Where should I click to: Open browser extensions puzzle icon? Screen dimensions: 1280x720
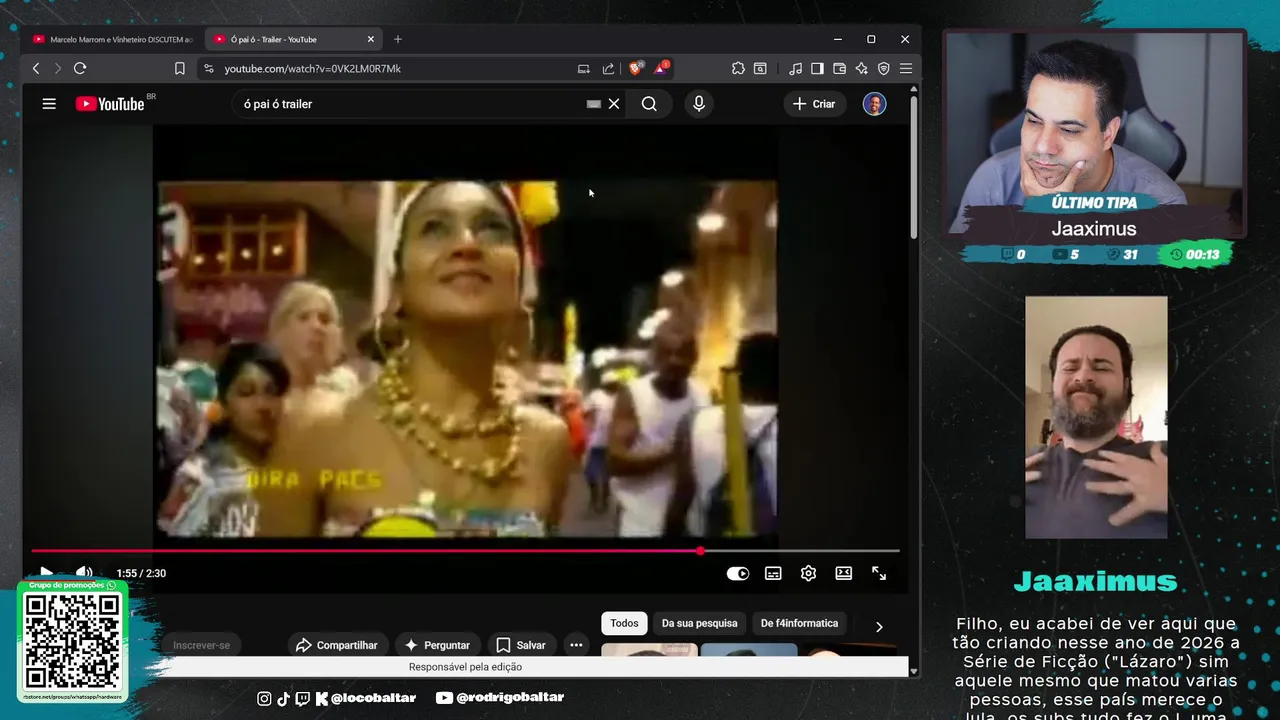coord(738,68)
